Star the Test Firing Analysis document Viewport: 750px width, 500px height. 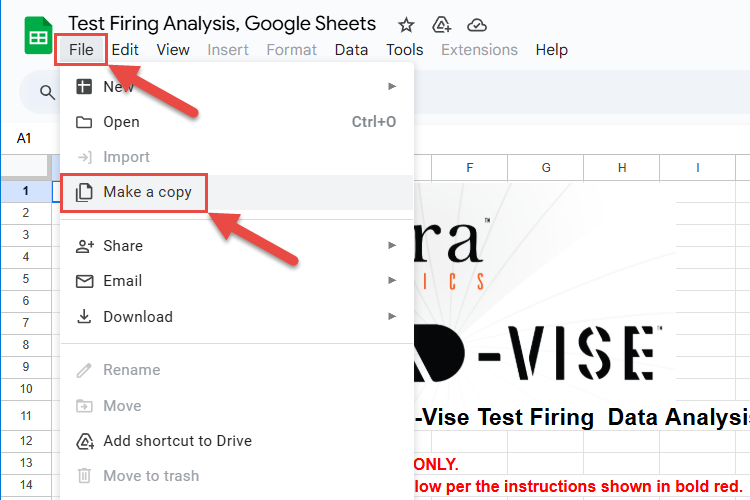point(406,25)
